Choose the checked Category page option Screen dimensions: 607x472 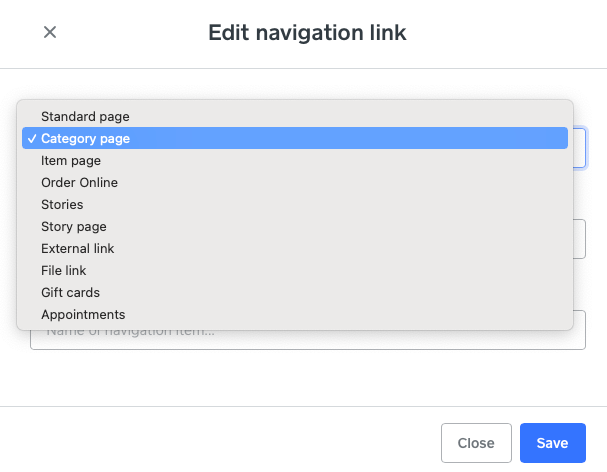[x=85, y=139]
